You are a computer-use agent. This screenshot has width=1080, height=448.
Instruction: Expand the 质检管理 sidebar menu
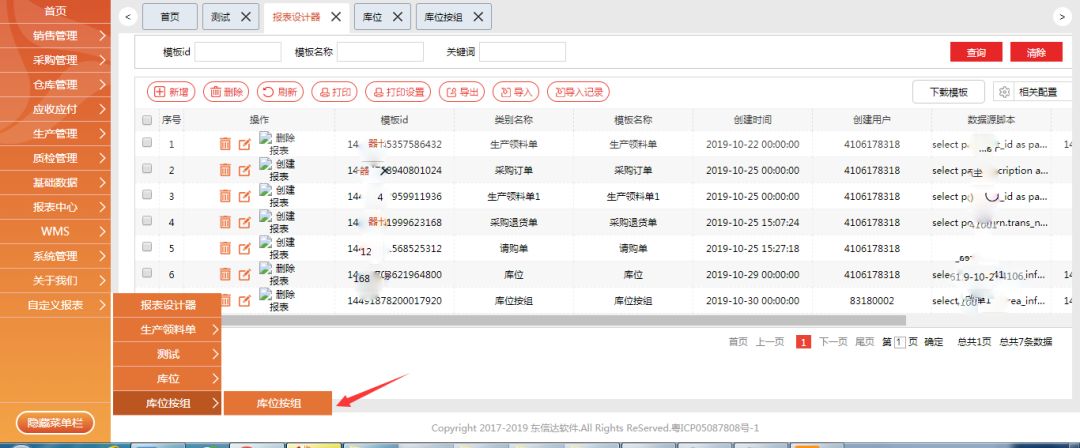point(55,158)
